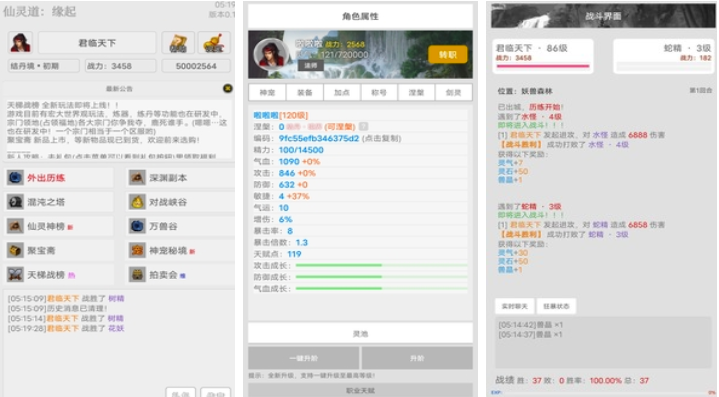Image resolution: width=719 pixels, height=397 pixels.
Task: Click the 战斗界面 header banner
Action: click(603, 17)
